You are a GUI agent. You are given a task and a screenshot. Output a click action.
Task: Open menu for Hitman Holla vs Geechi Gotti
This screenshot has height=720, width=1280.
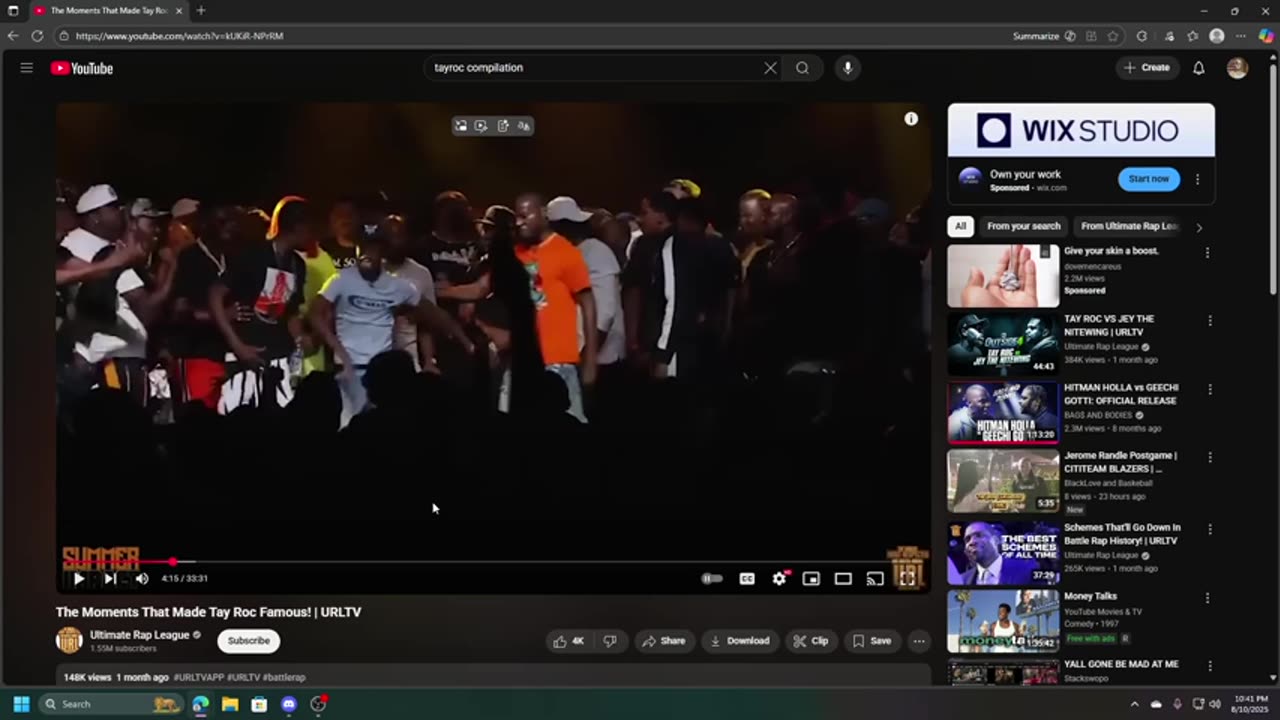pyautogui.click(x=1210, y=389)
